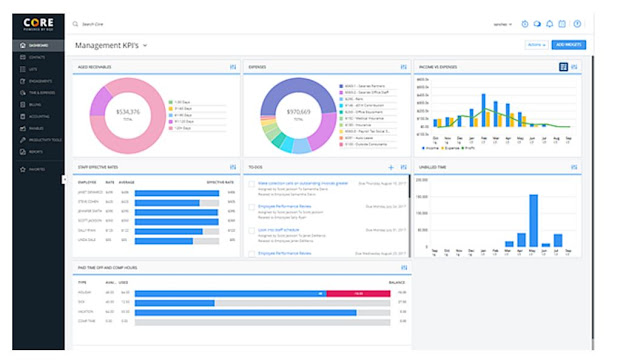Viewport: 640px width, 360px height.
Task: Open the chat messages icon in header
Action: tap(537, 24)
